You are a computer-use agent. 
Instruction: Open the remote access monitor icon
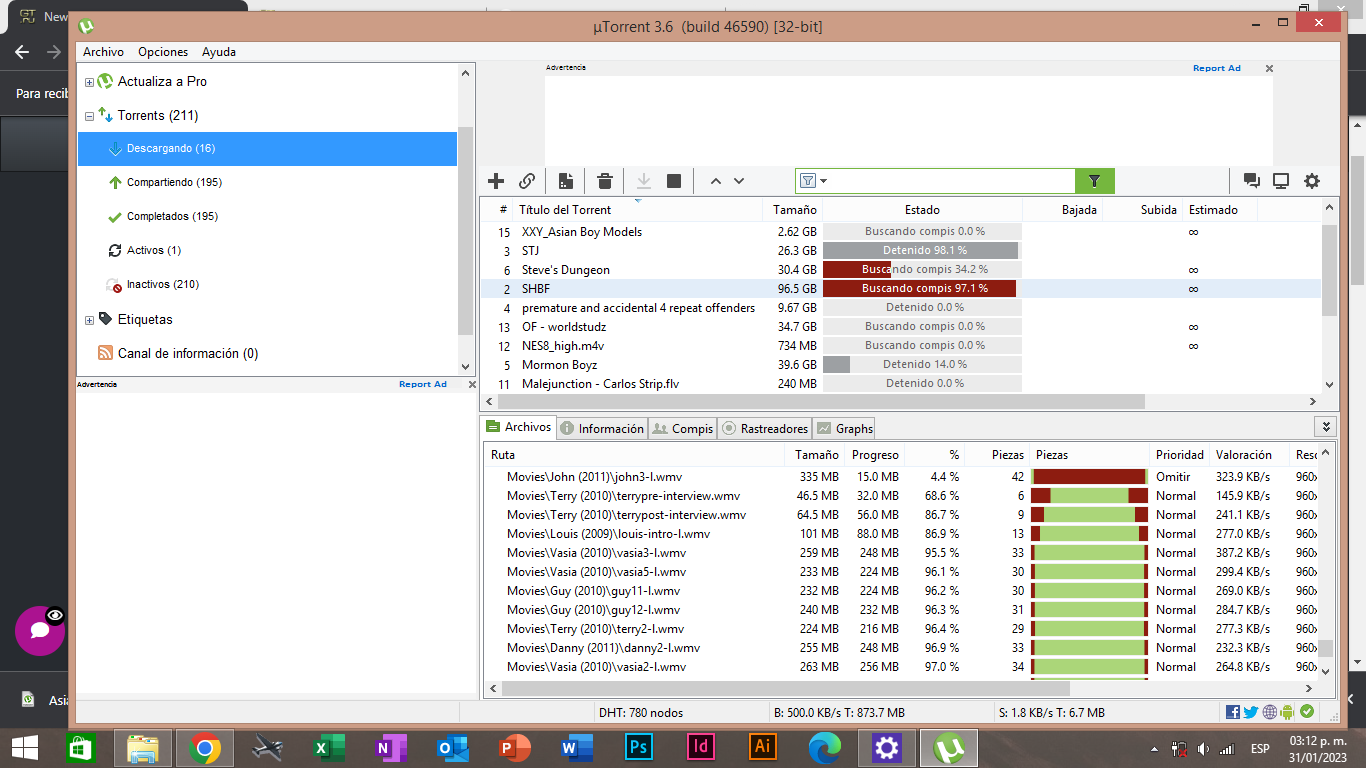click(1281, 181)
